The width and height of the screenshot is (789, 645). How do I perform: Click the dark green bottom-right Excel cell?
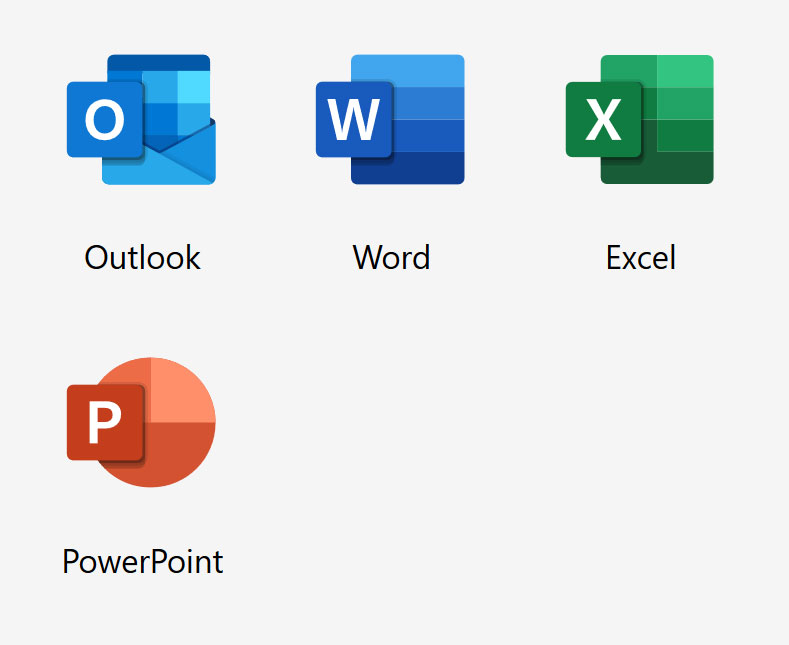685,167
